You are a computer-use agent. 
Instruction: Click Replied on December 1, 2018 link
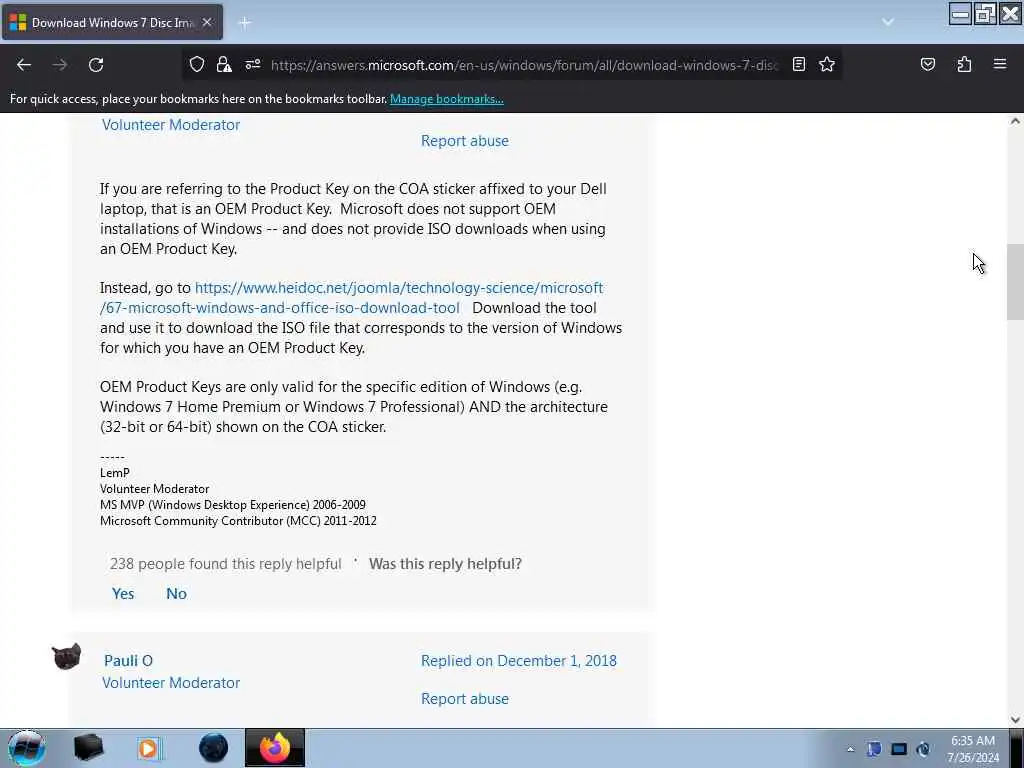(x=519, y=660)
